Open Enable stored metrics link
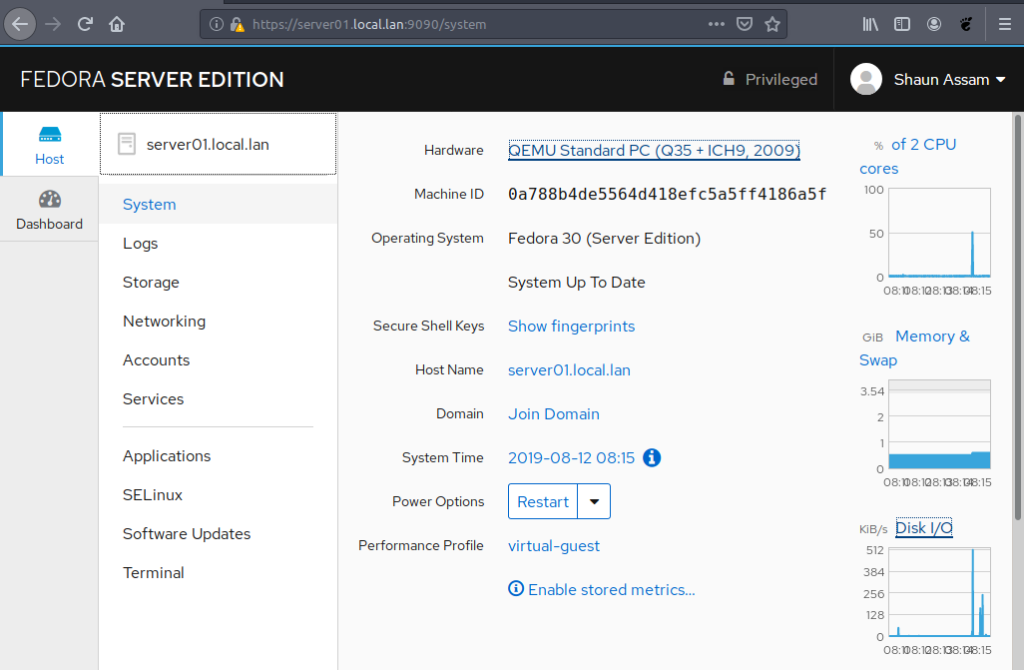The height and width of the screenshot is (670, 1024). [x=610, y=590]
